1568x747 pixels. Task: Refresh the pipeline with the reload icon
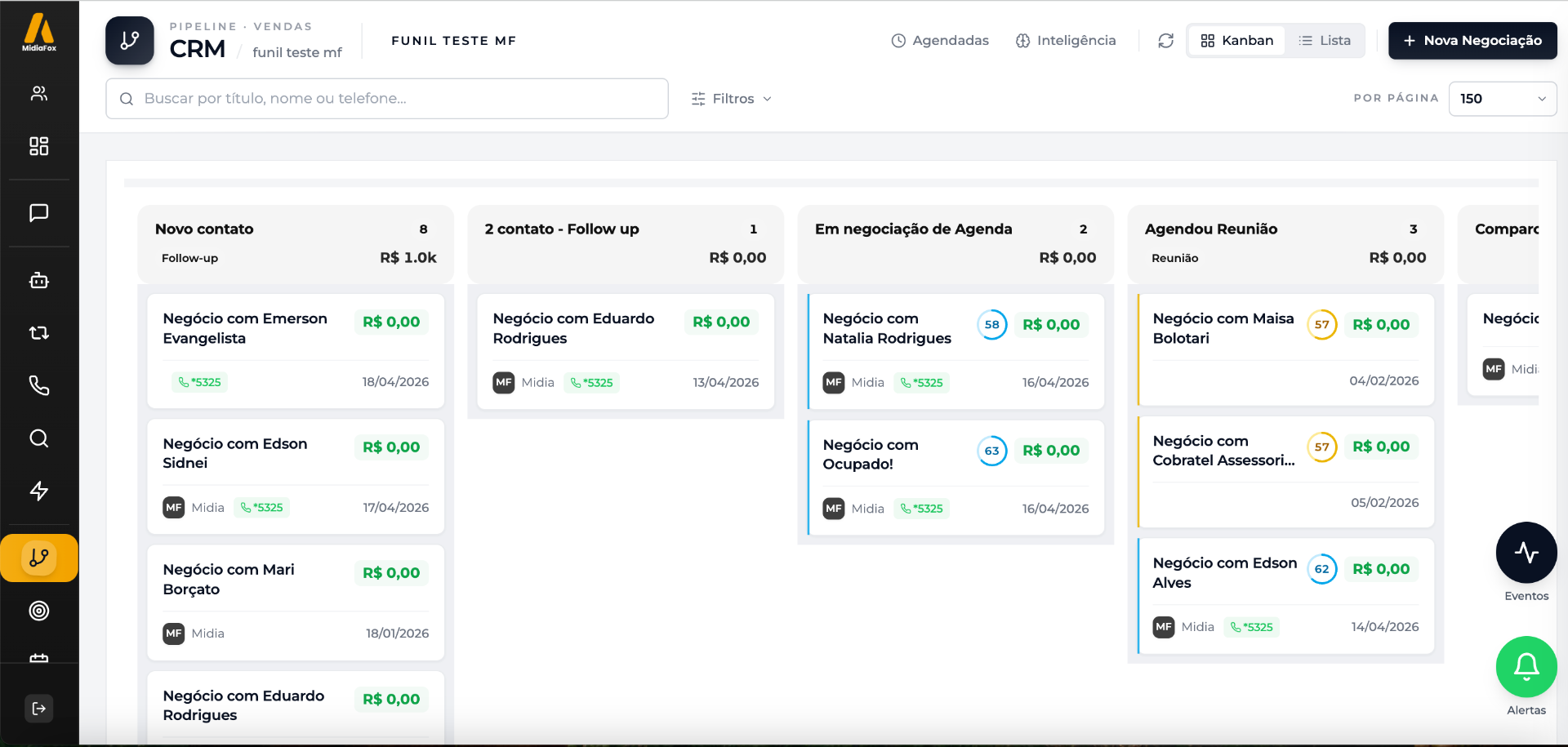point(1166,41)
